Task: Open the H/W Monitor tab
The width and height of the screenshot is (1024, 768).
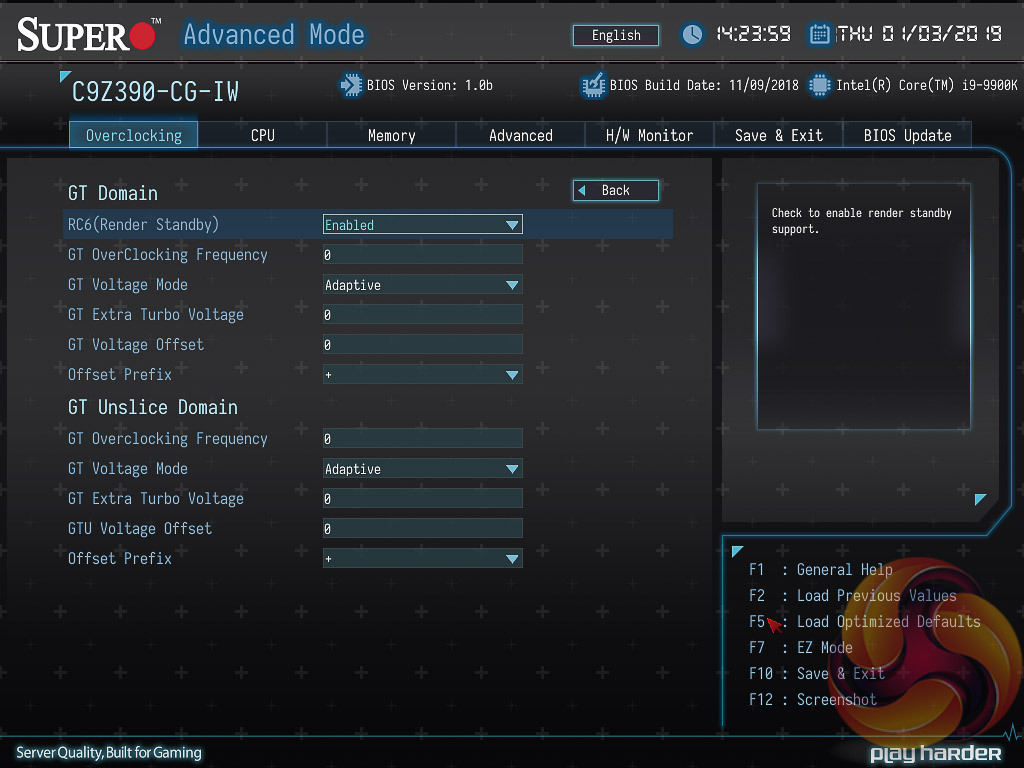Action: pyautogui.click(x=649, y=135)
